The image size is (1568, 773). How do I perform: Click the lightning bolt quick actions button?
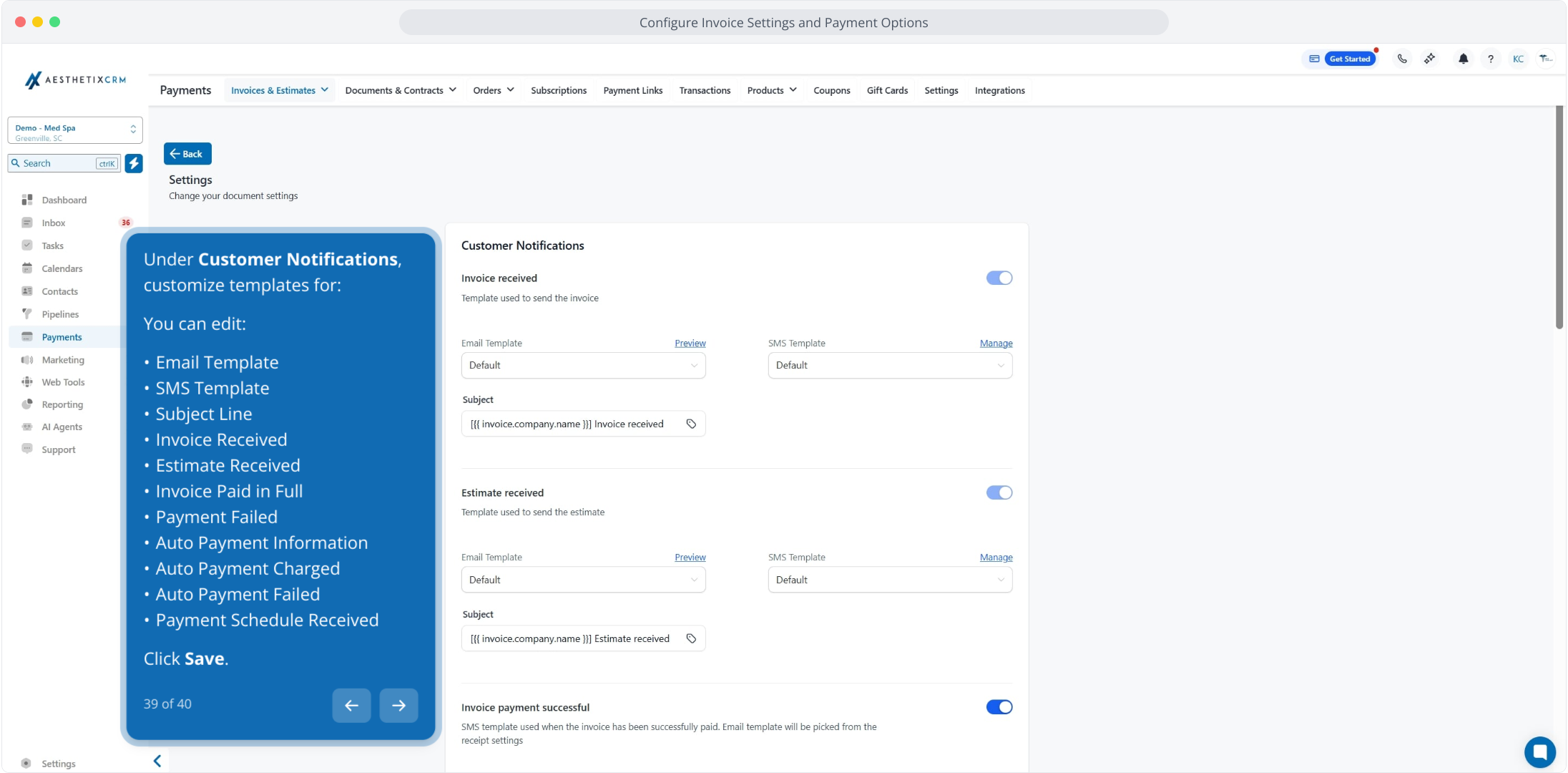pos(134,163)
